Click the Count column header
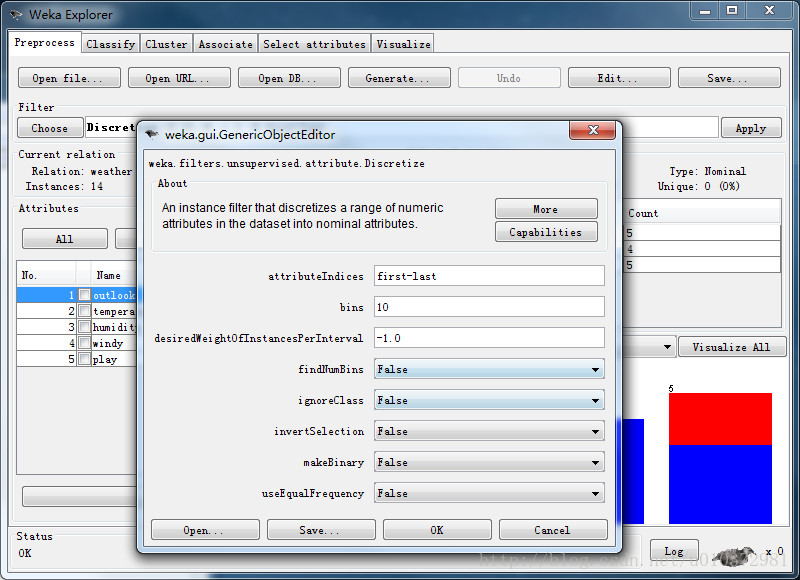Screen dimensions: 800x580 pos(702,214)
